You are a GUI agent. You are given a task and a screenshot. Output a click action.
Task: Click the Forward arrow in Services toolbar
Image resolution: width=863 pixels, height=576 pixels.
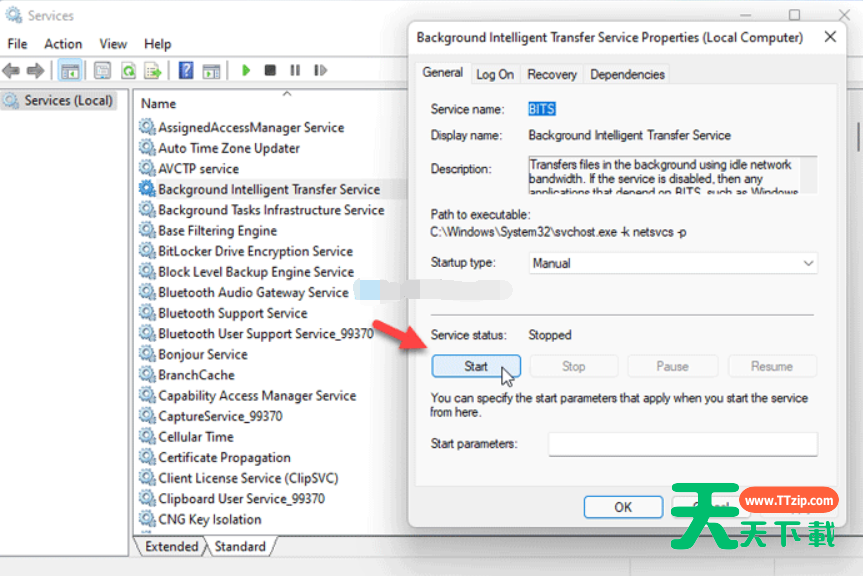[x=35, y=70]
